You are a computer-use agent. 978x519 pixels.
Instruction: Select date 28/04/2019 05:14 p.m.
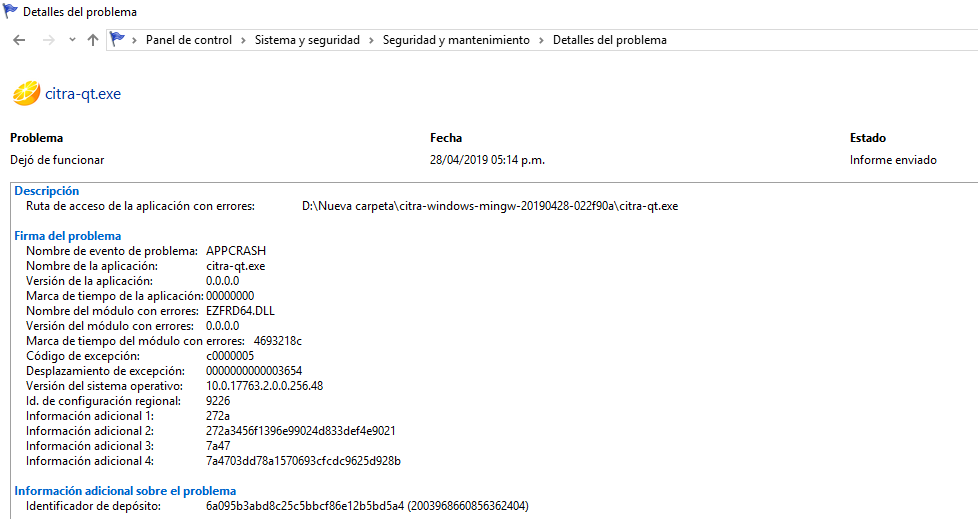click(x=487, y=160)
